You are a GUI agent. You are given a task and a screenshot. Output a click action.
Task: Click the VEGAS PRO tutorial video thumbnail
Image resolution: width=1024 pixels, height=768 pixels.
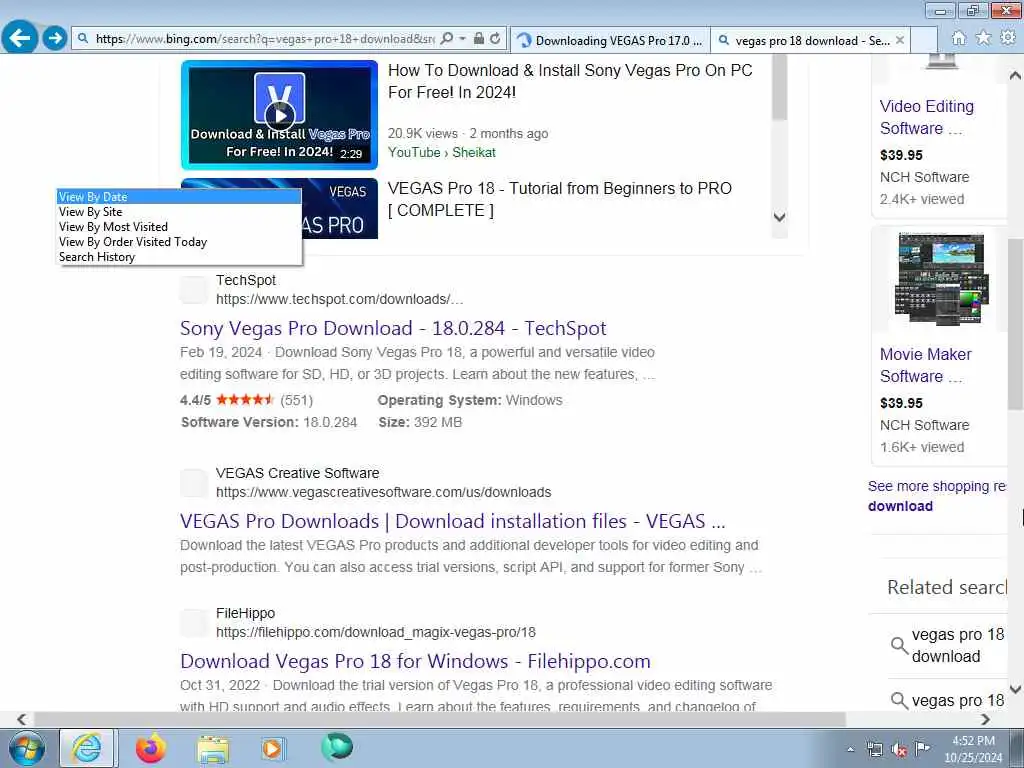pyautogui.click(x=340, y=208)
